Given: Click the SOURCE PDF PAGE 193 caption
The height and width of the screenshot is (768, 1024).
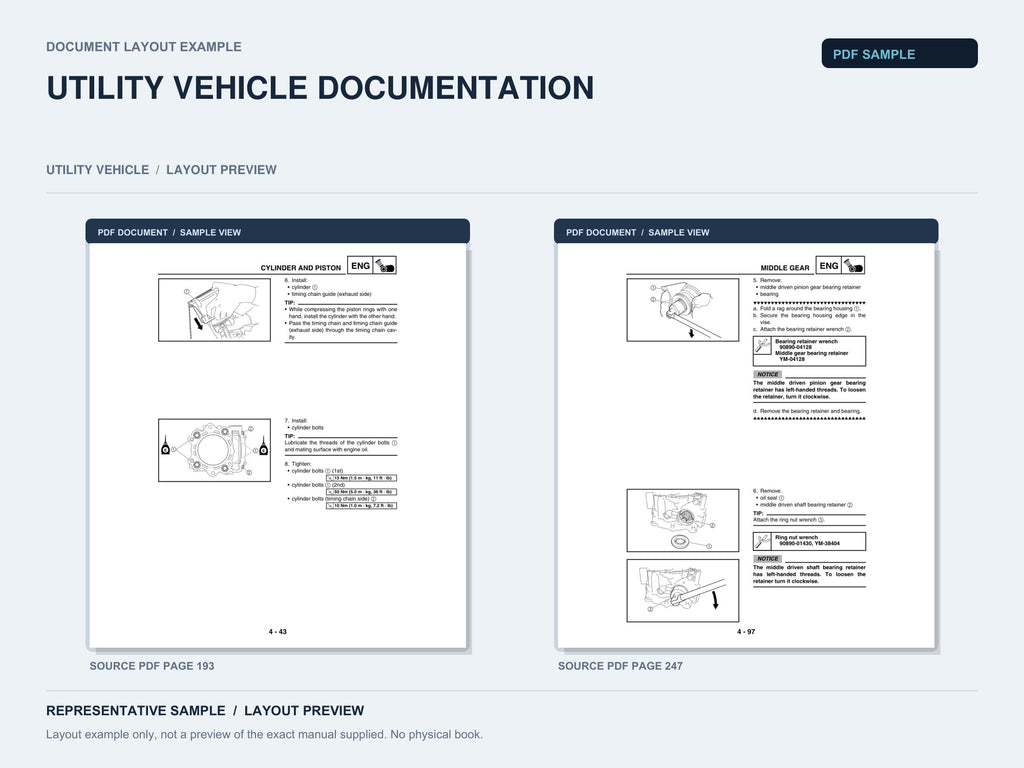Looking at the screenshot, I should (x=152, y=666).
